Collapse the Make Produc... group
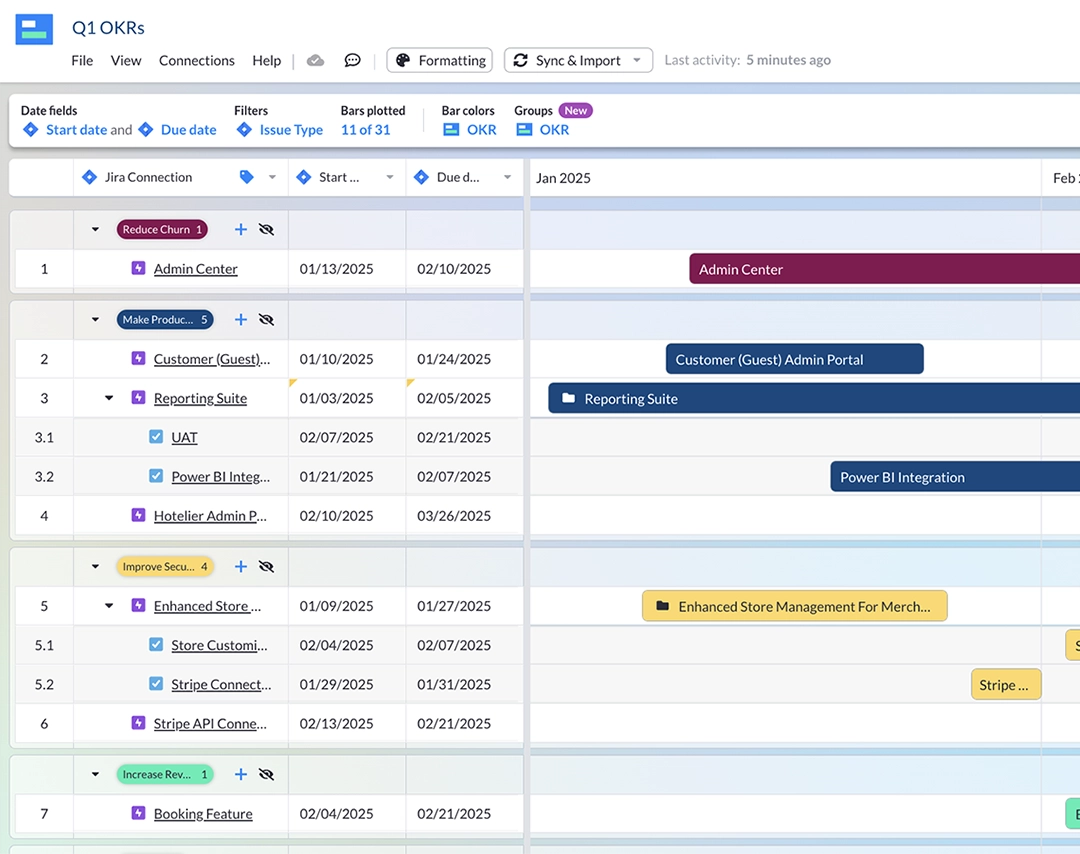This screenshot has height=854, width=1080. (x=95, y=320)
